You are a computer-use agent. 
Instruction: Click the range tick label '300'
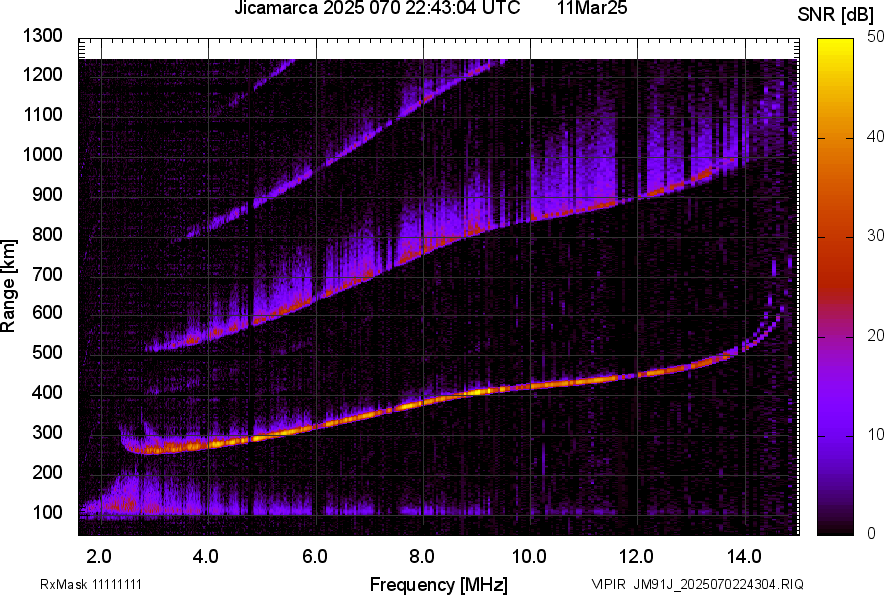coord(47,433)
